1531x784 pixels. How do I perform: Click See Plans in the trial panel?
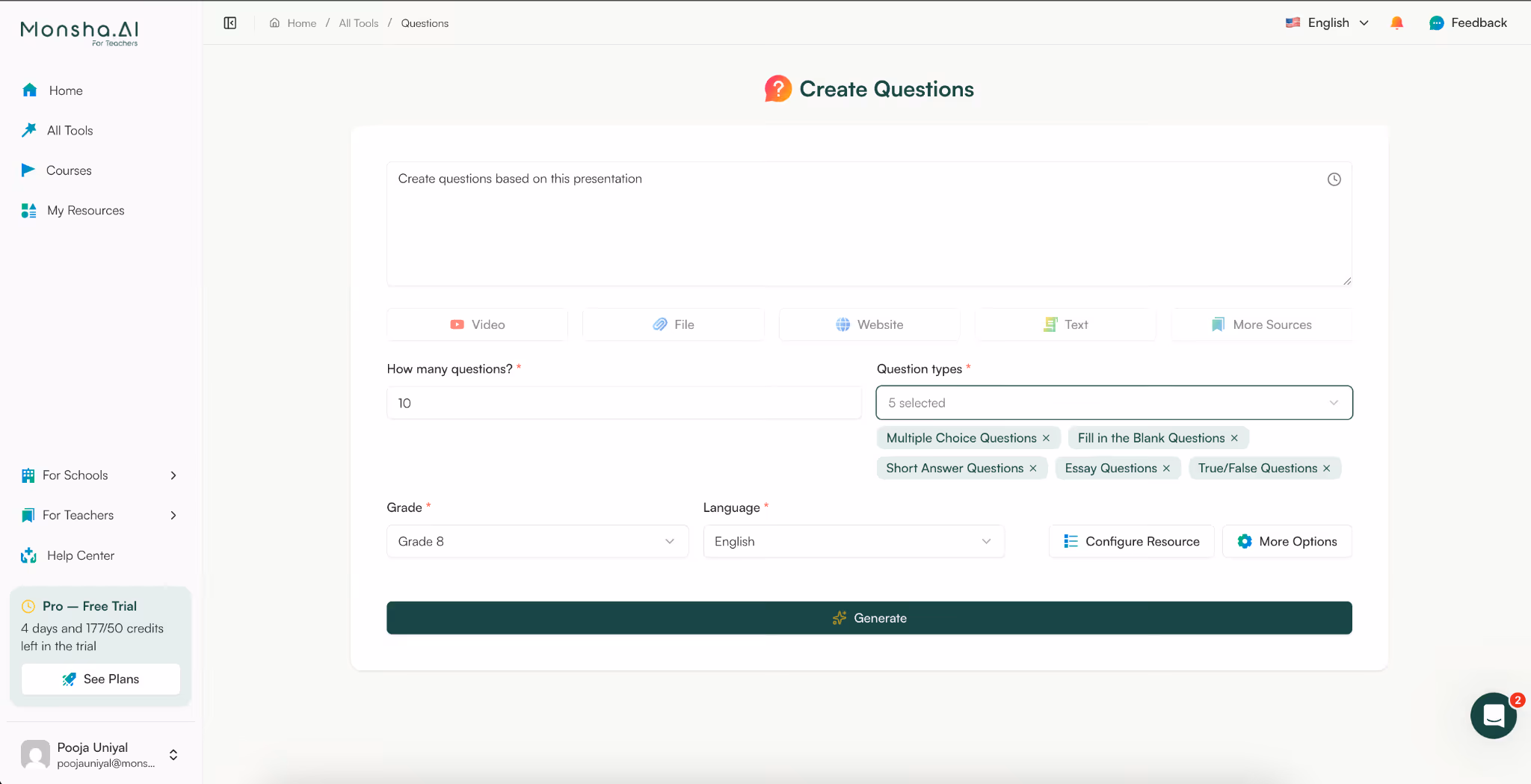[x=100, y=679]
